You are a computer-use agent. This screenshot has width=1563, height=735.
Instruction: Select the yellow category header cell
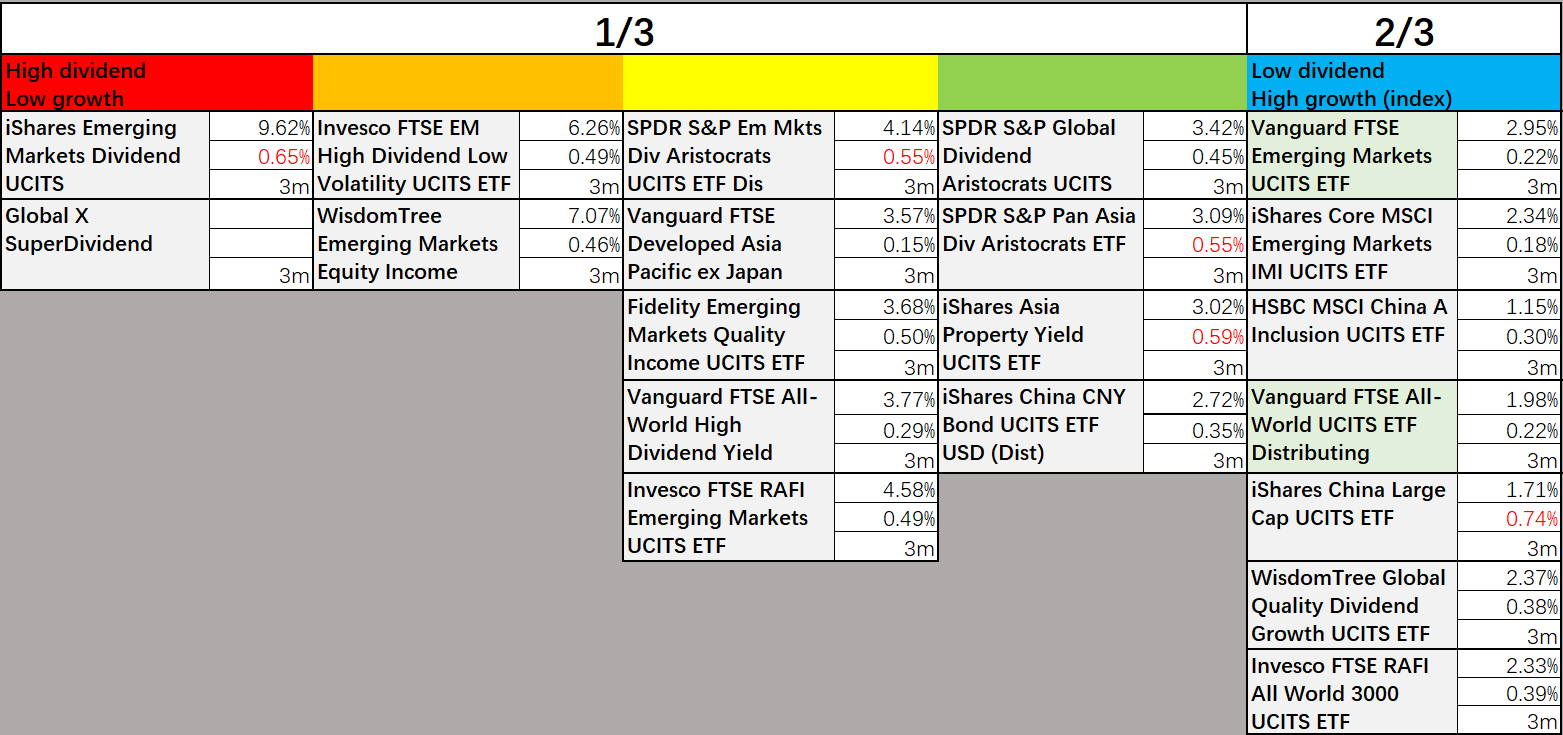[x=780, y=84]
